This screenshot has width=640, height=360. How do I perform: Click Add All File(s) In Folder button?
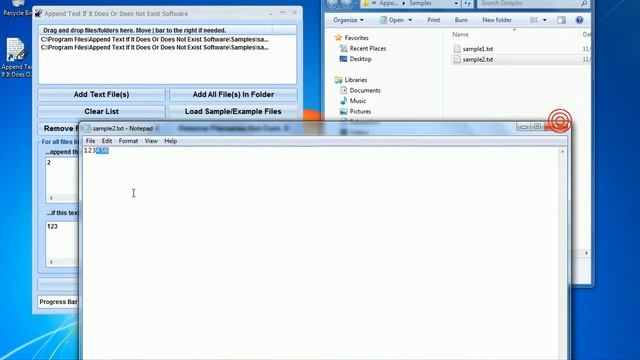click(x=233, y=94)
